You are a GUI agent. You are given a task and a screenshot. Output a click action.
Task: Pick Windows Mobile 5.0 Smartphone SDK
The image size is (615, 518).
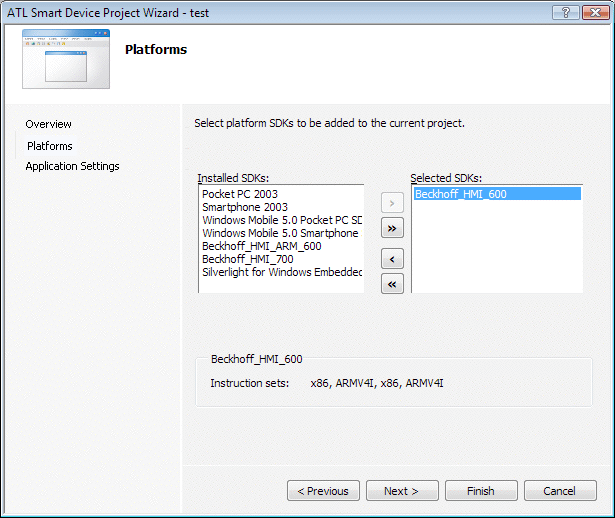[279, 233]
